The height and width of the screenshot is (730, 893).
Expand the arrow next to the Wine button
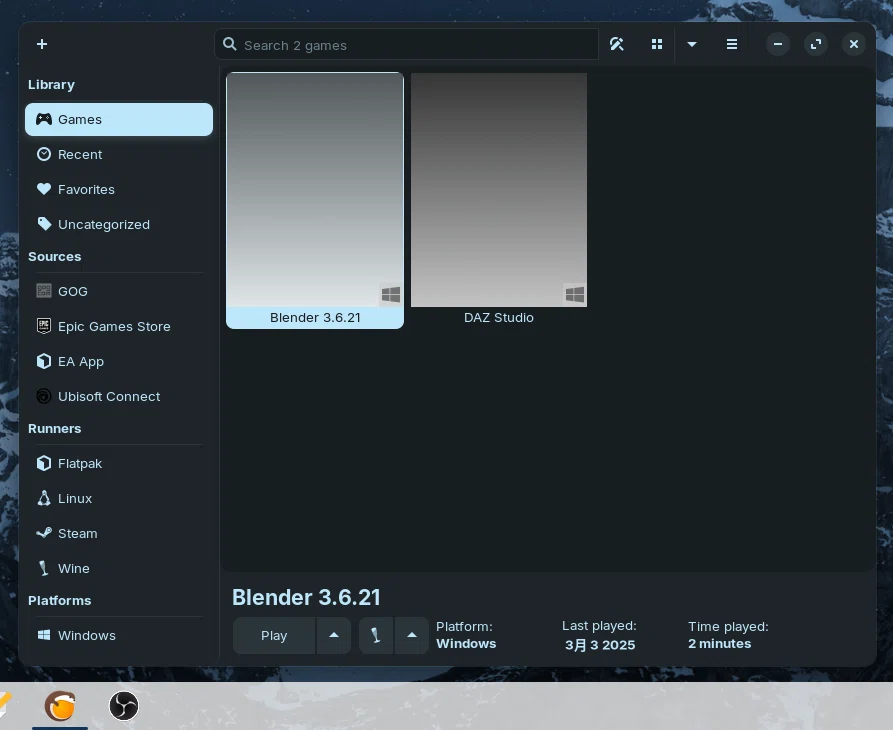click(412, 635)
